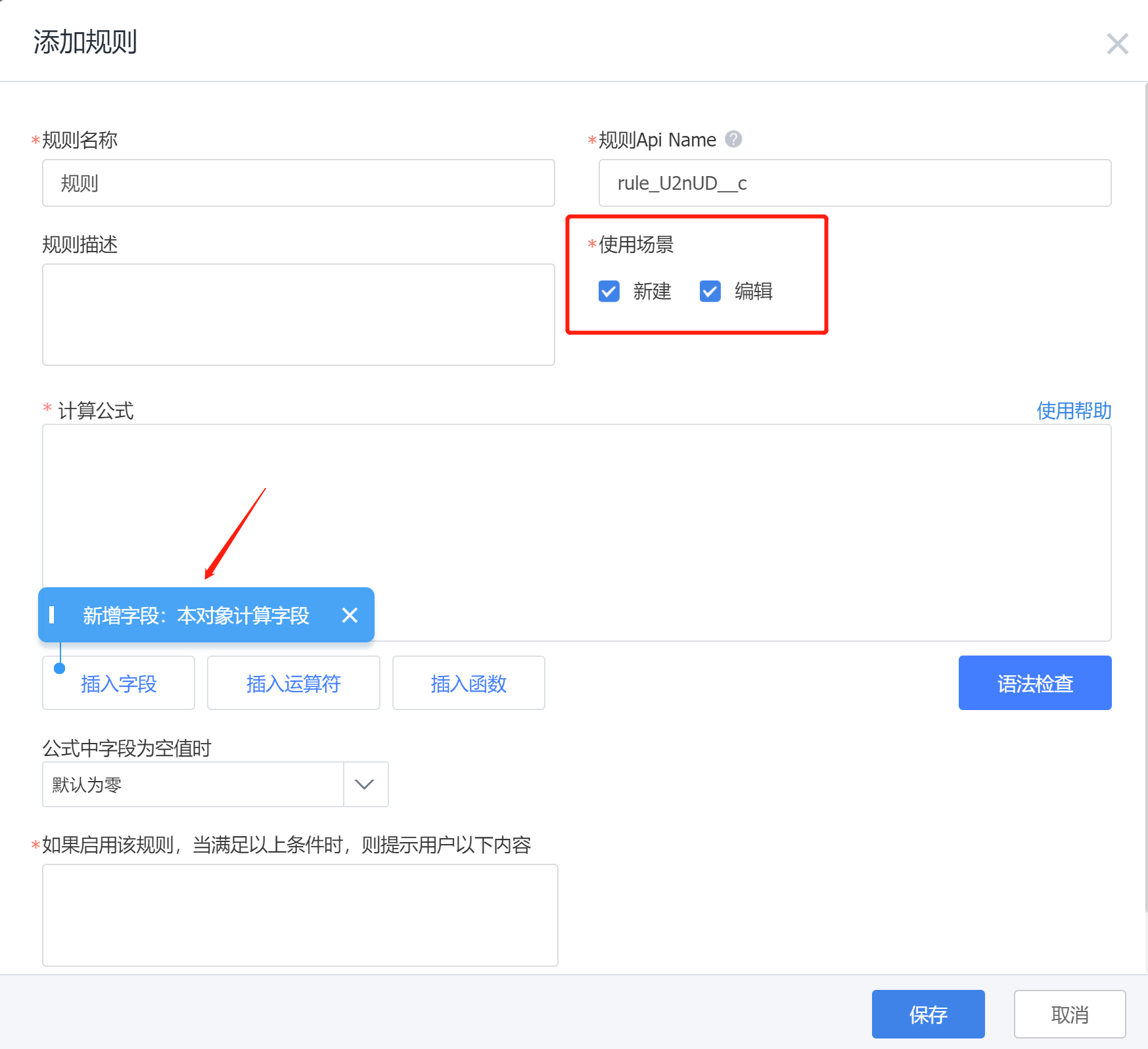Focus the 规则Api Name input field
The width and height of the screenshot is (1148, 1049).
(x=855, y=183)
